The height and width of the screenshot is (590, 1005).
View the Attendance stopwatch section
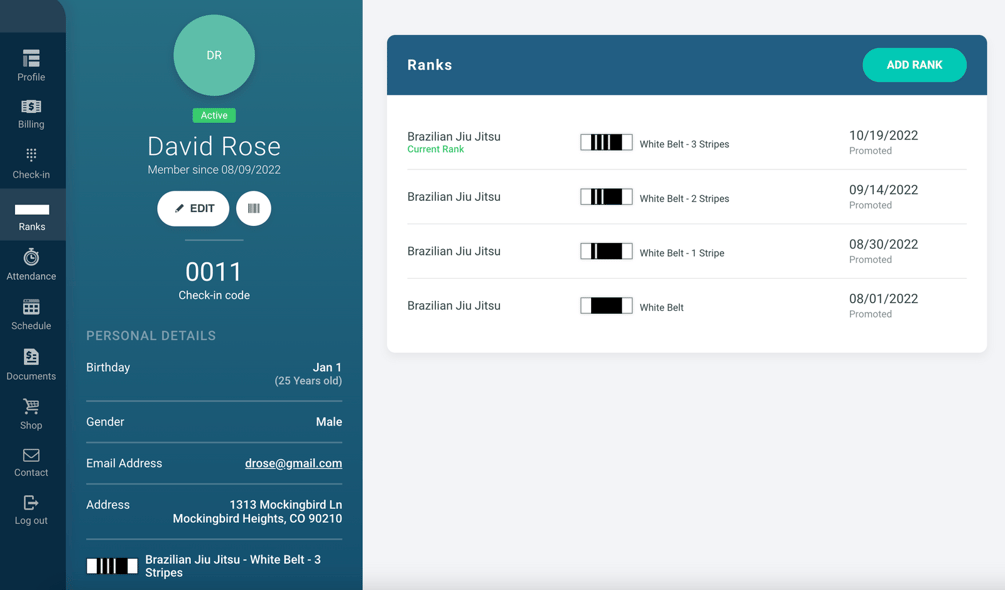[x=31, y=265]
